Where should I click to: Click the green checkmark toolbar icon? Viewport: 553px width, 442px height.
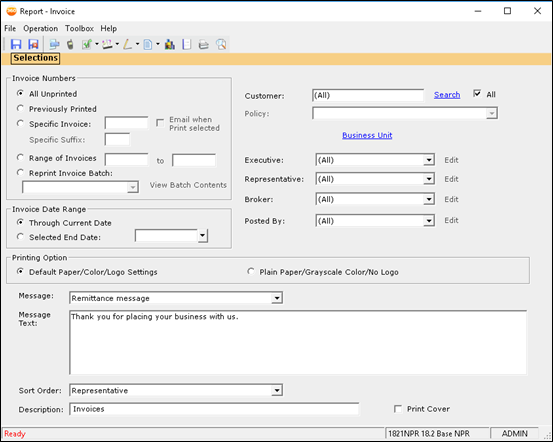(x=87, y=44)
